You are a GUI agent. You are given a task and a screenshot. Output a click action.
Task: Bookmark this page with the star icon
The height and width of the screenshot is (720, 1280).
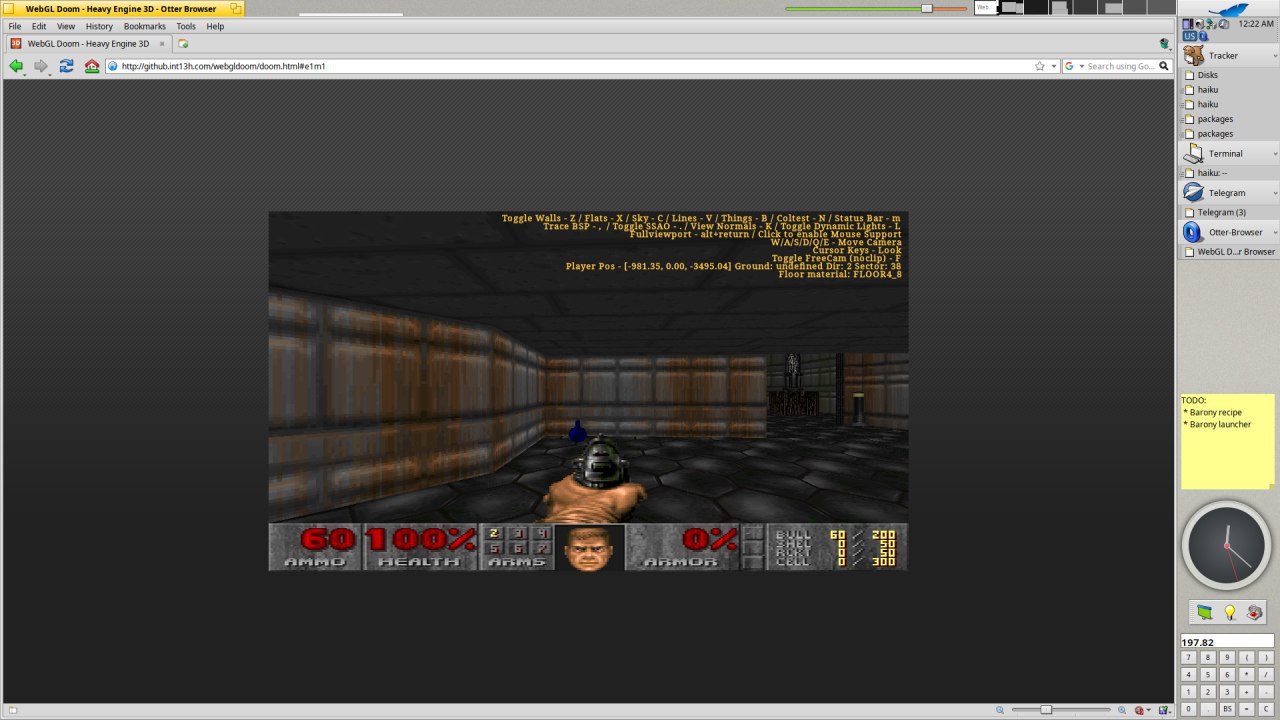(1040, 66)
